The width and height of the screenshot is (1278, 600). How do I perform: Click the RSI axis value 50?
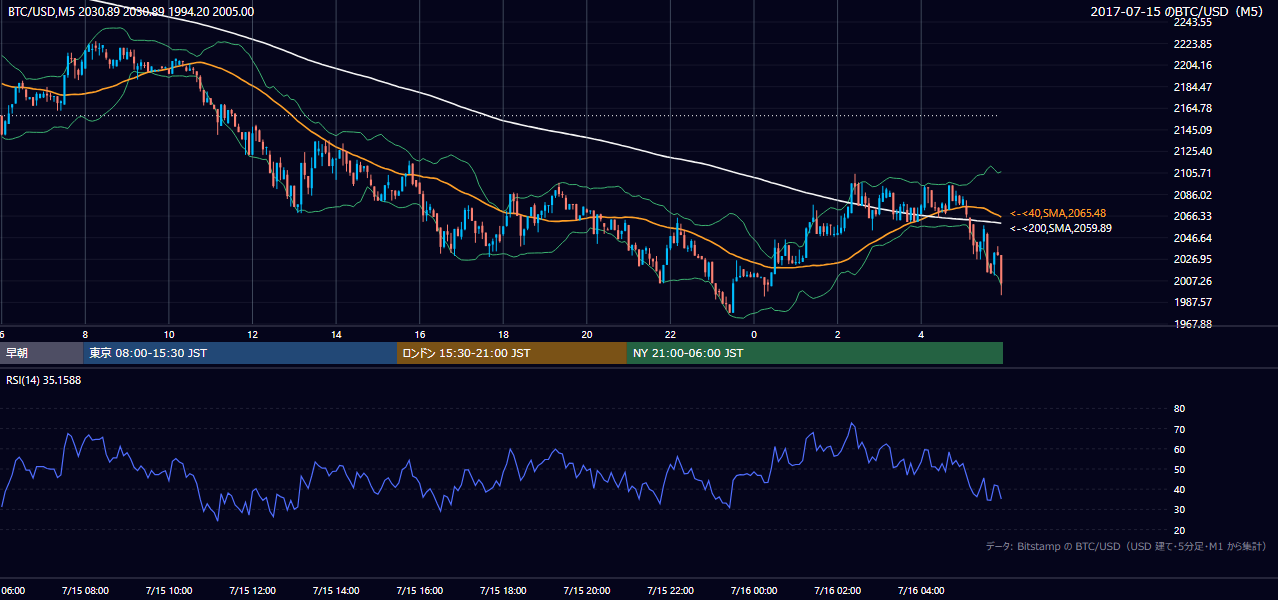[x=1179, y=469]
